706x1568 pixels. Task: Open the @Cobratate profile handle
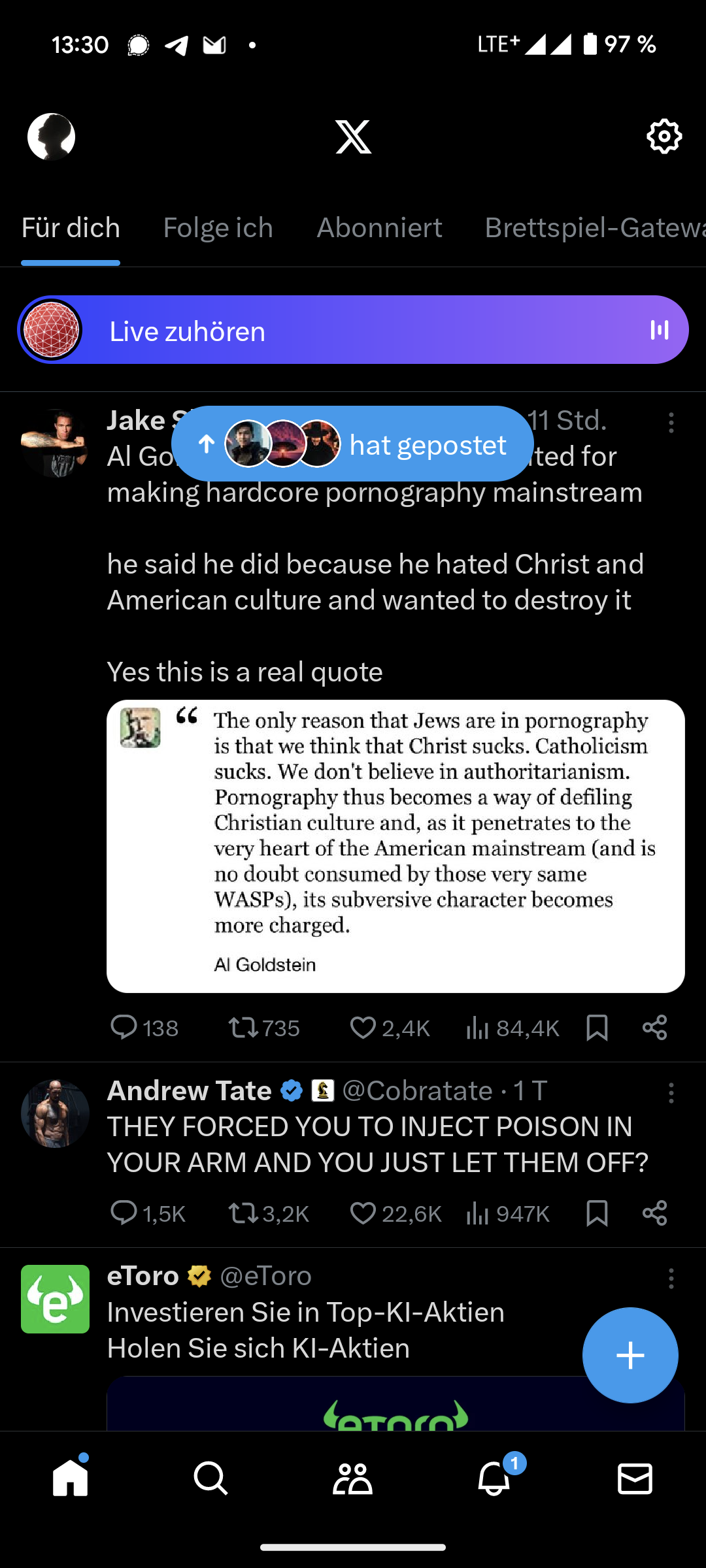(x=417, y=1090)
